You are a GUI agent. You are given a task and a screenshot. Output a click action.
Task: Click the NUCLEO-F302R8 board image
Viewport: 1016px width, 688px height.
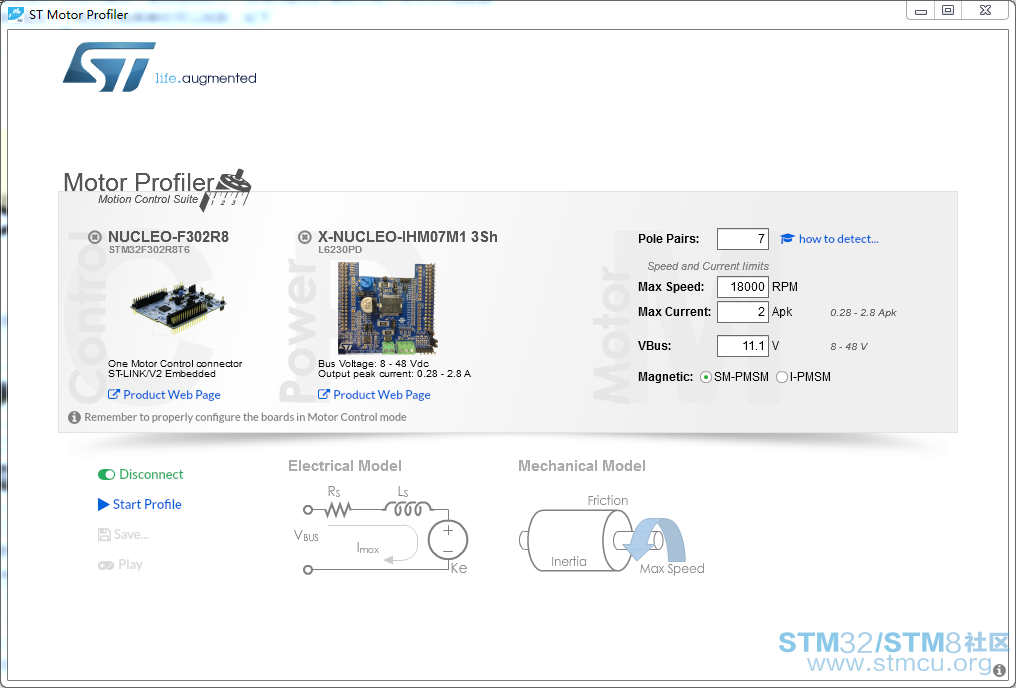(x=178, y=307)
